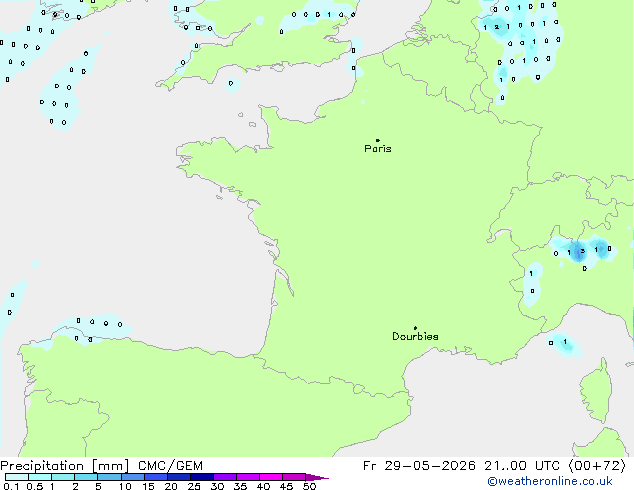The image size is (634, 490).
Task: Click the Paris city label
Action: 378,149
